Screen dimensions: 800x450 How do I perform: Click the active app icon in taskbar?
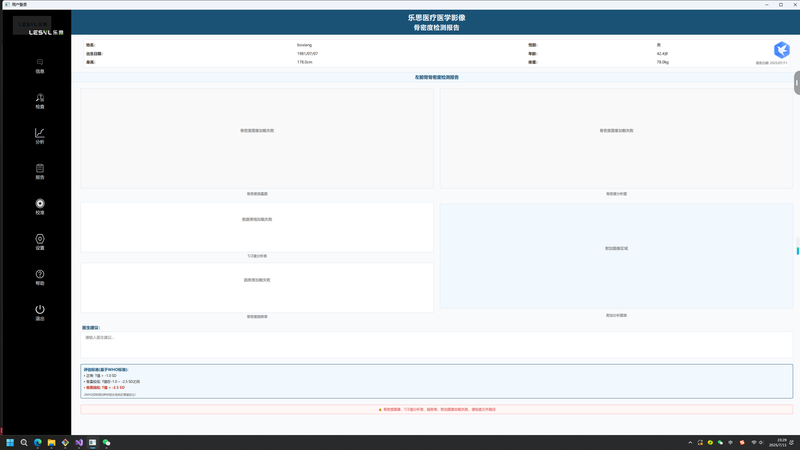coord(92,442)
